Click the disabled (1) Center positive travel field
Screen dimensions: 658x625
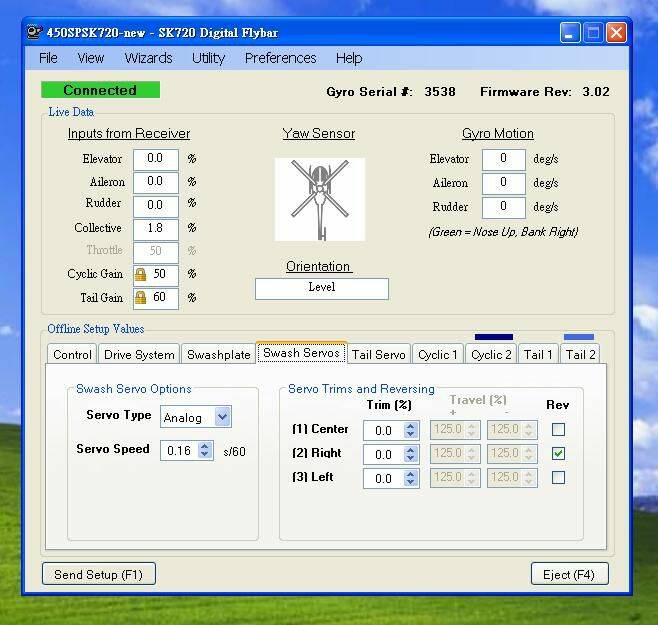pyautogui.click(x=455, y=430)
